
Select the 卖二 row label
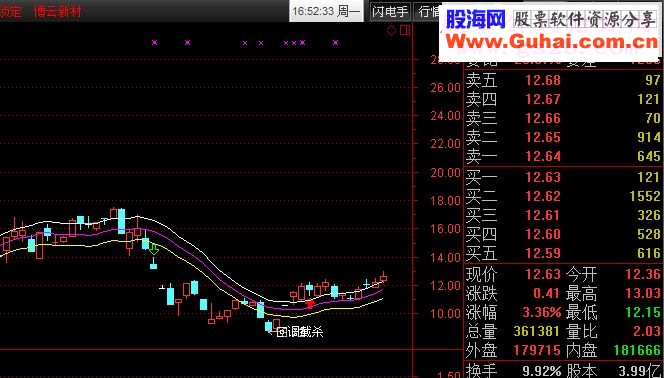[481, 138]
